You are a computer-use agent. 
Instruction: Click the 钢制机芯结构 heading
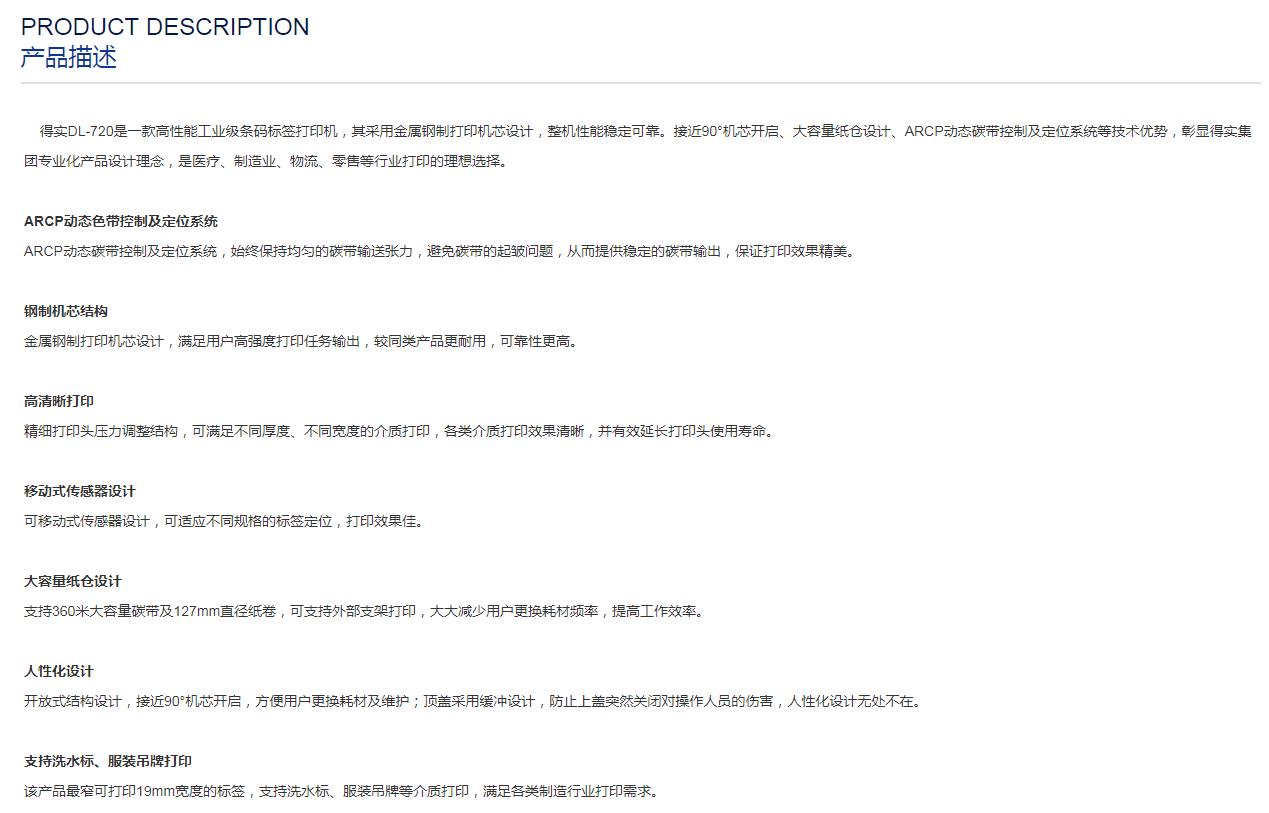pos(66,311)
